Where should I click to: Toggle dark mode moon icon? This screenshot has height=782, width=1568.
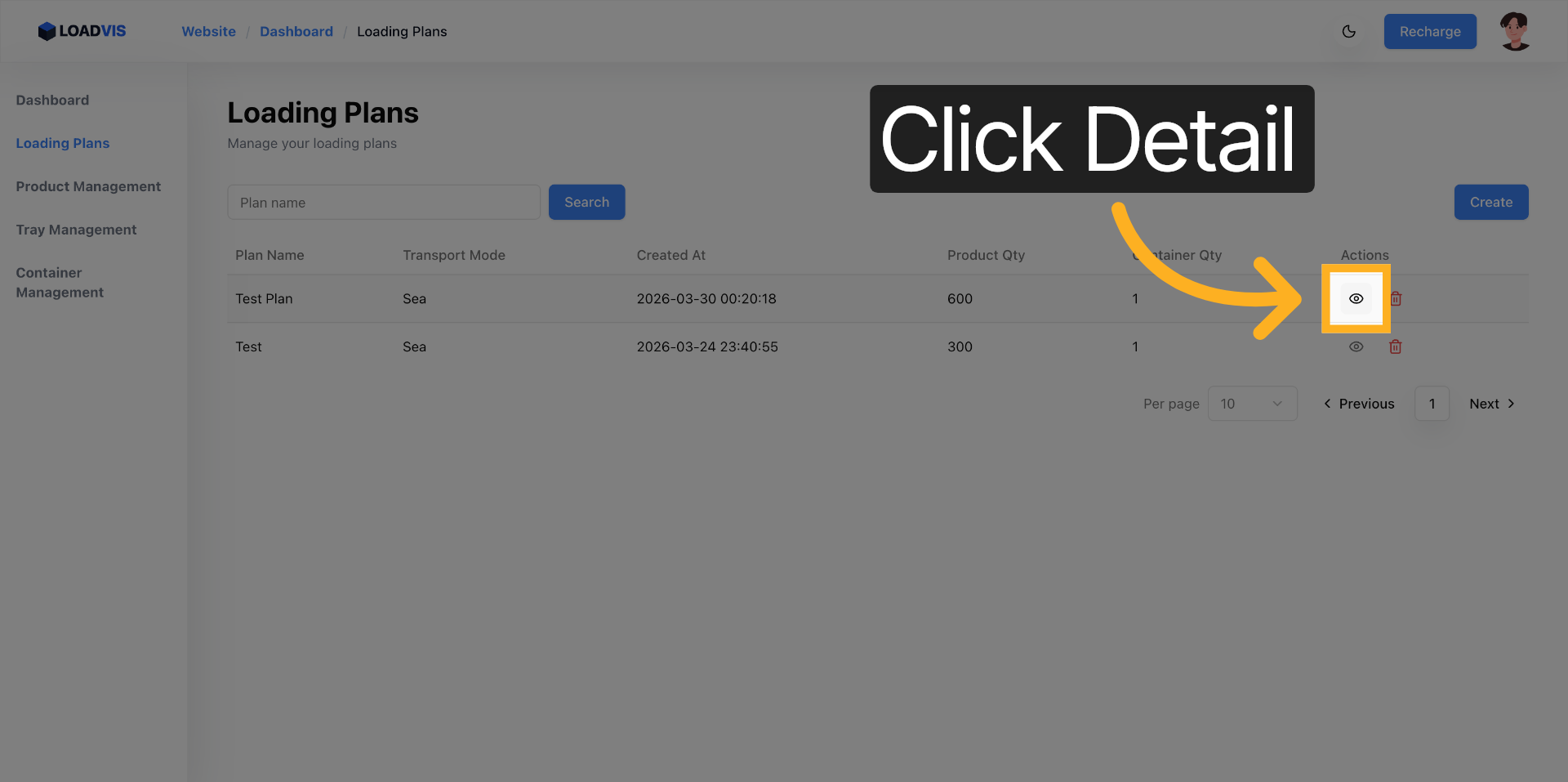click(1348, 32)
